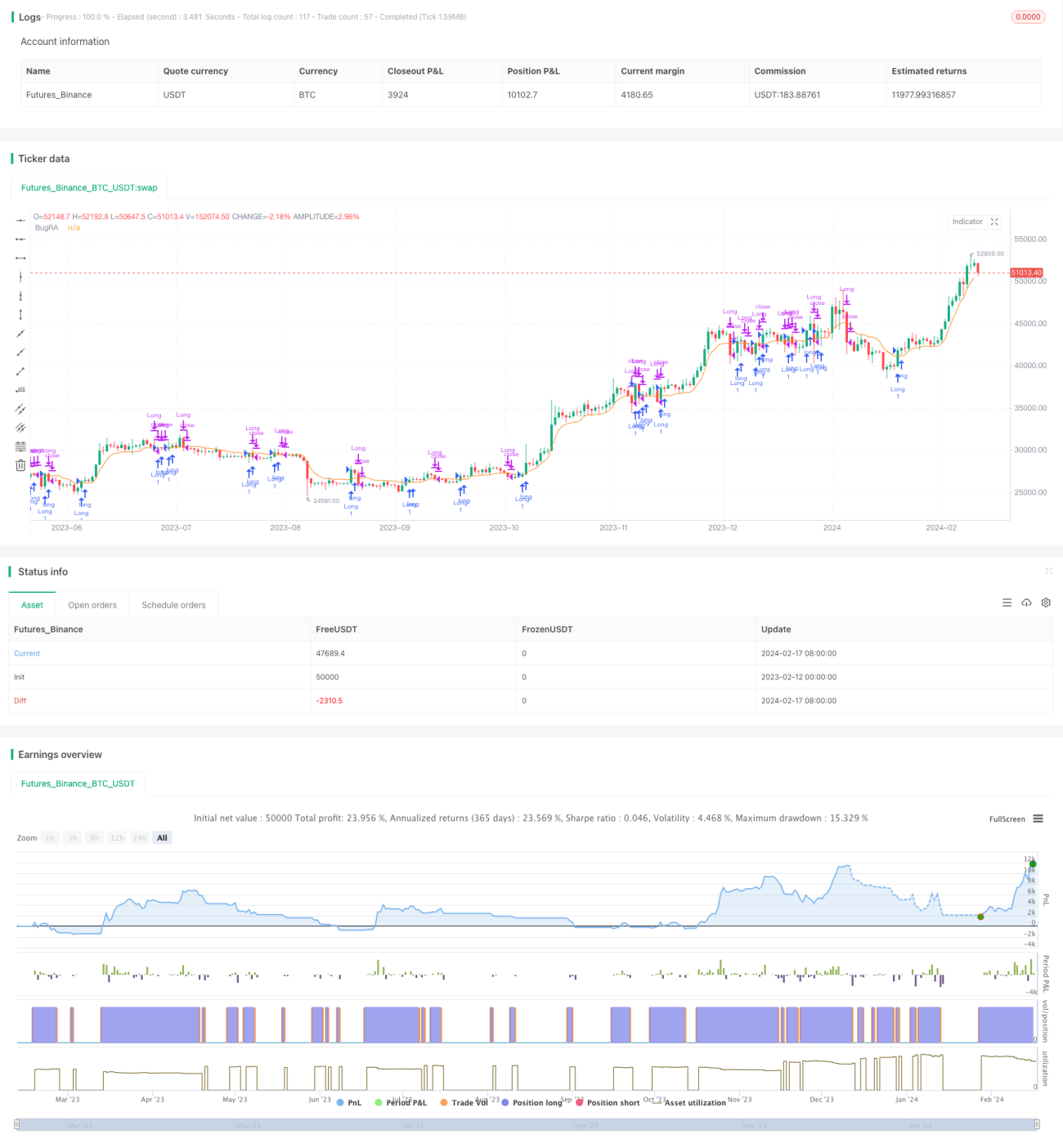The height and width of the screenshot is (1148, 1063).
Task: Select the price line tool labeled 123
Action: pos(20,389)
